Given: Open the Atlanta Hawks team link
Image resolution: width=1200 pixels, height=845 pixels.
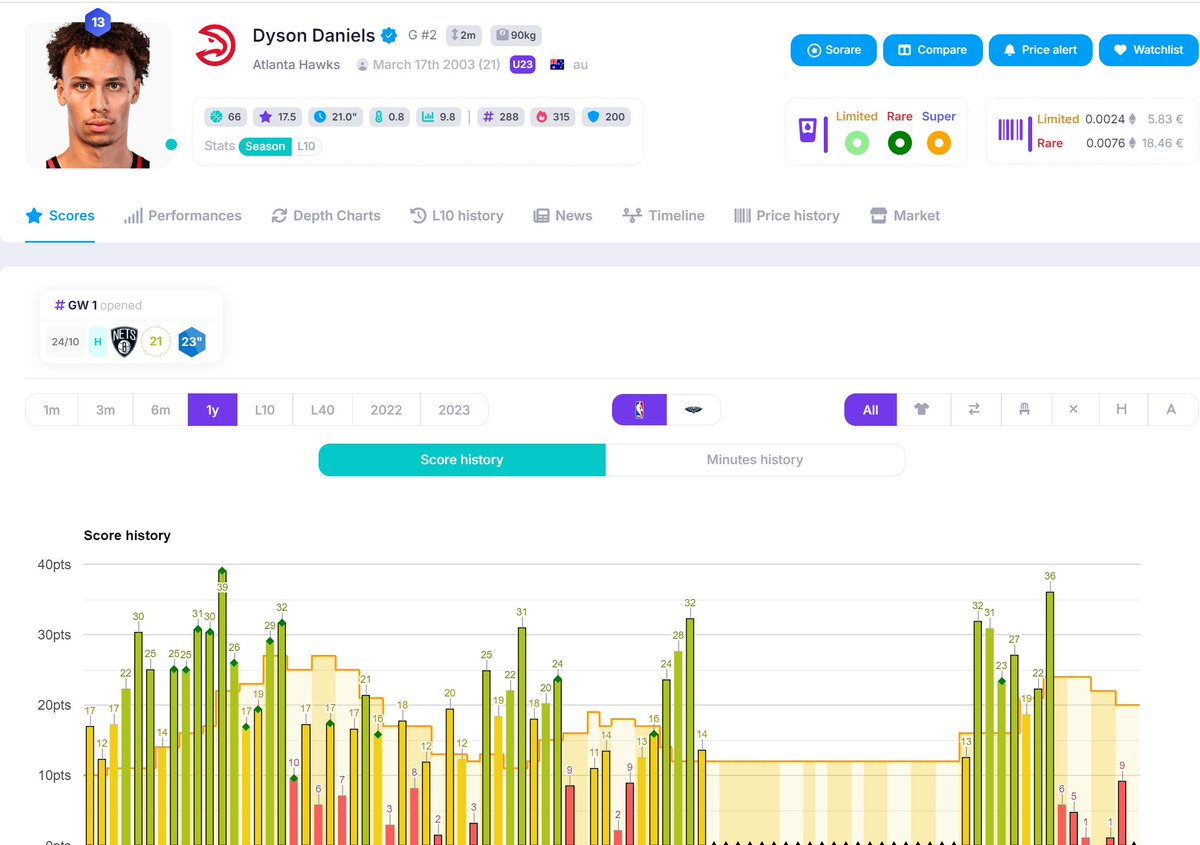Looking at the screenshot, I should click(296, 64).
